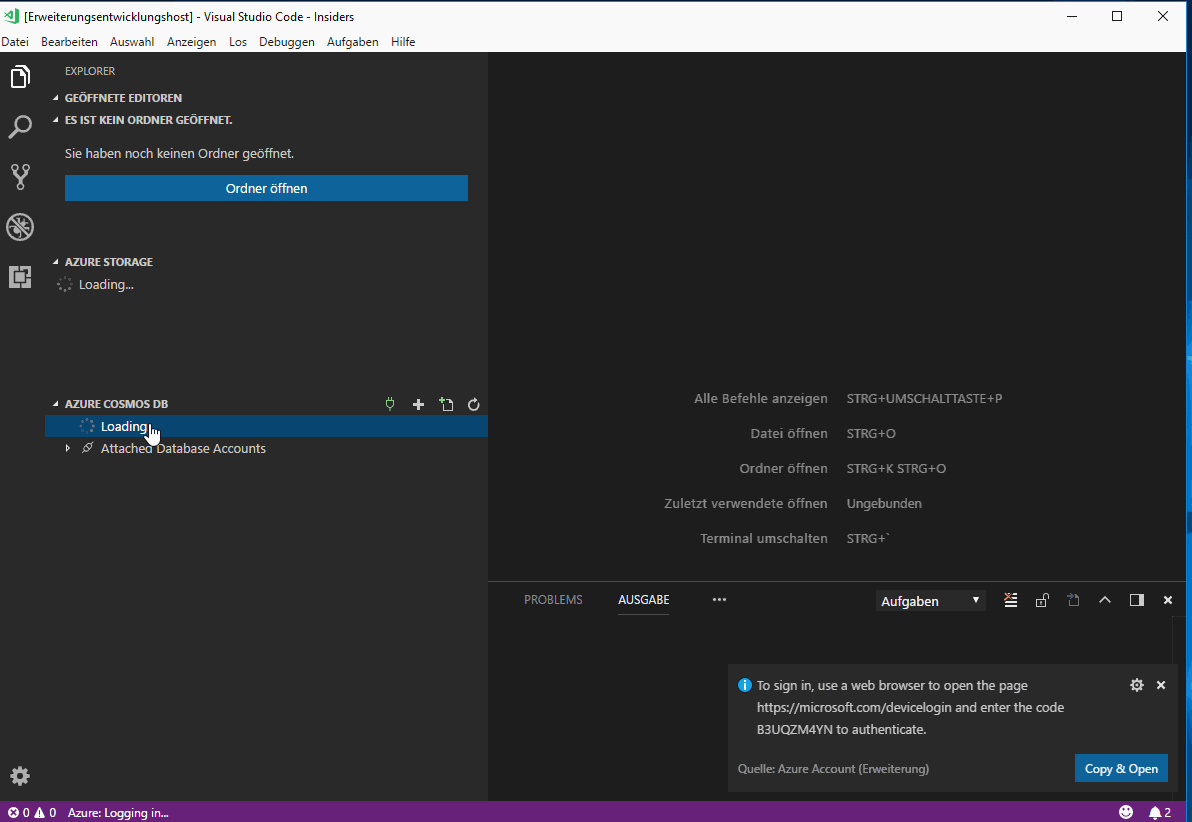1192x822 pixels.
Task: Click the Quelle: Azure Account text
Action: pyautogui.click(x=833, y=769)
